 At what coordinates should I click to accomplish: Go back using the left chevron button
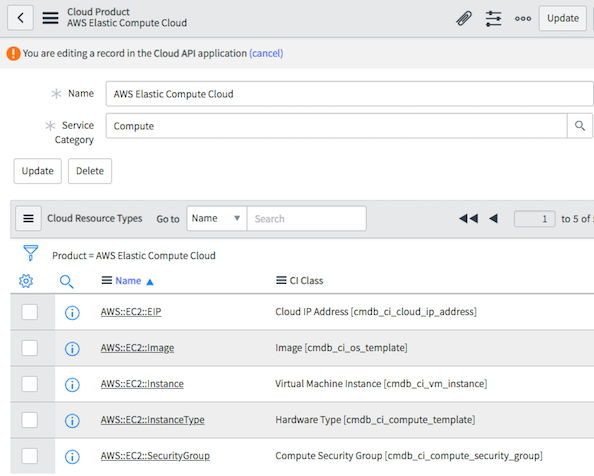(20, 17)
